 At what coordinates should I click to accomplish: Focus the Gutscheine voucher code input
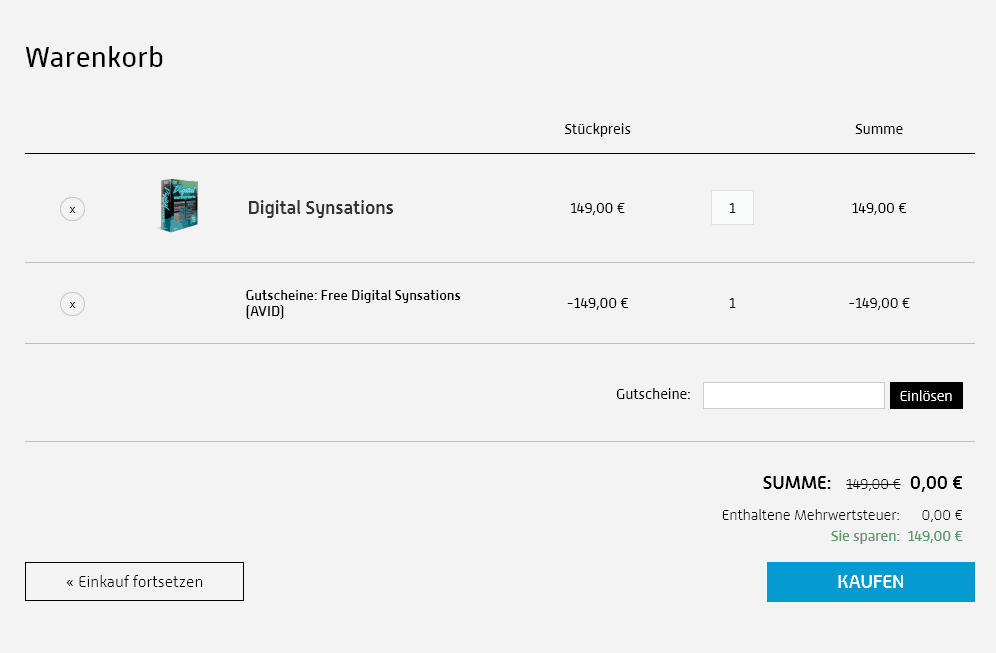click(x=793, y=395)
